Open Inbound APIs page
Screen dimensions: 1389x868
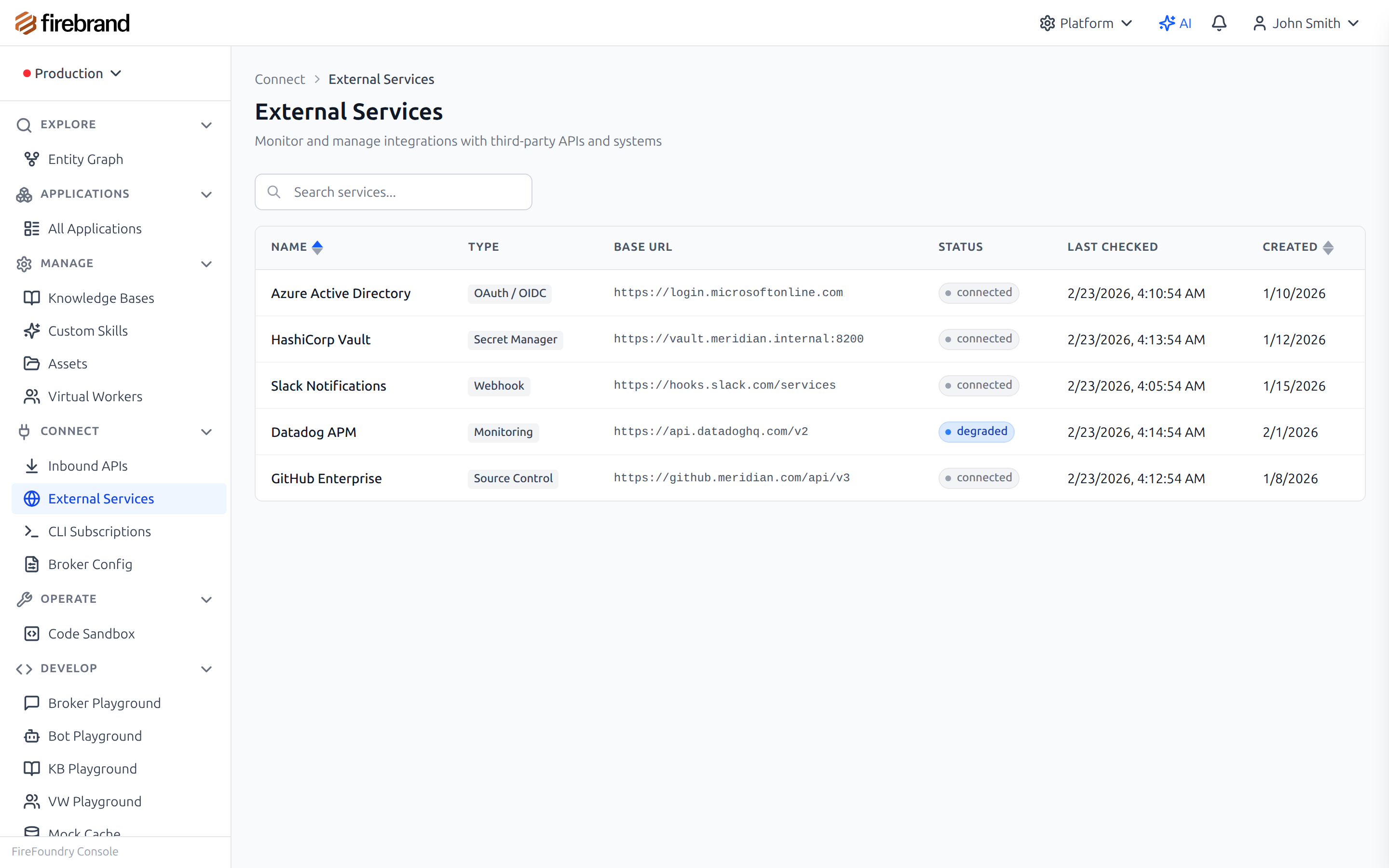(x=119, y=465)
